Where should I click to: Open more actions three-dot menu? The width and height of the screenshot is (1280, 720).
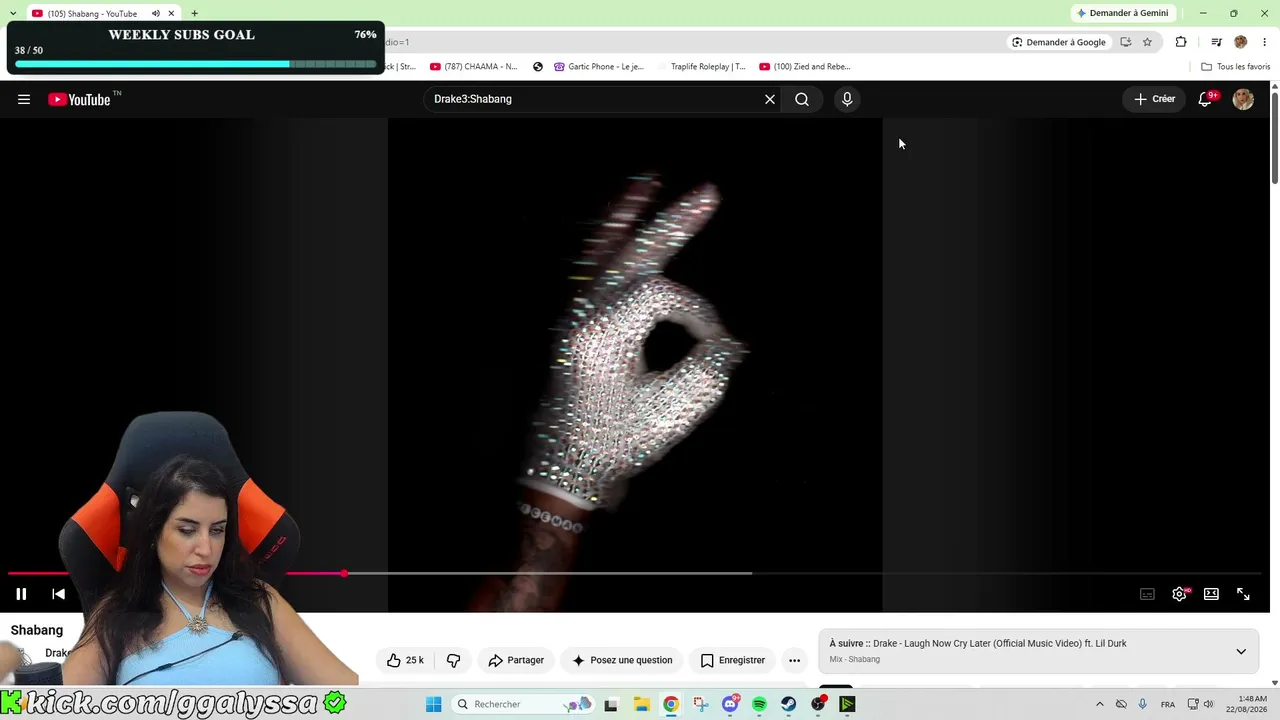(795, 660)
